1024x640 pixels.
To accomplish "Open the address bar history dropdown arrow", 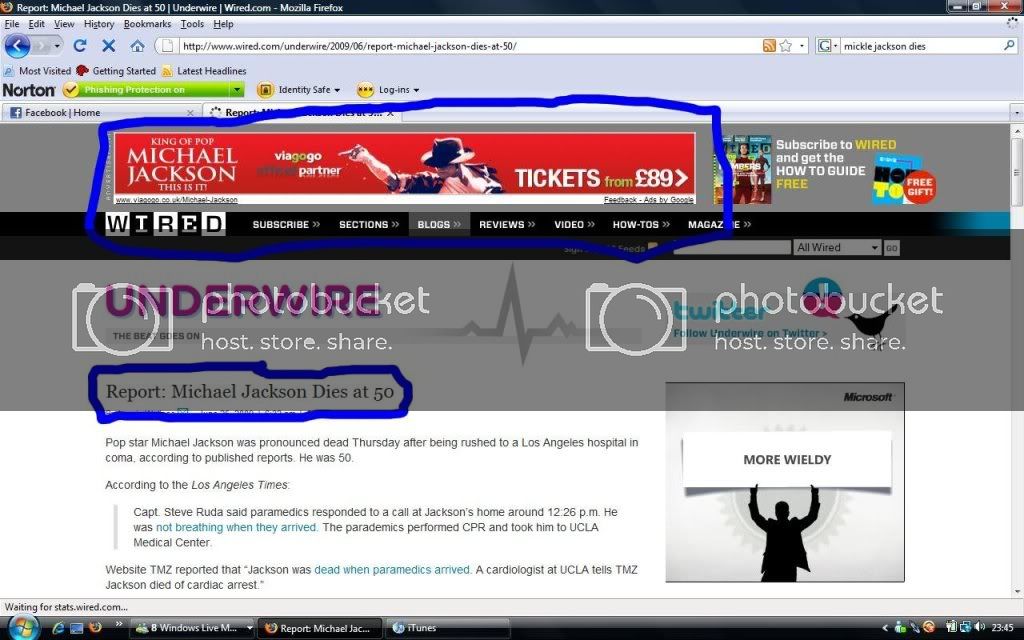I will point(802,46).
